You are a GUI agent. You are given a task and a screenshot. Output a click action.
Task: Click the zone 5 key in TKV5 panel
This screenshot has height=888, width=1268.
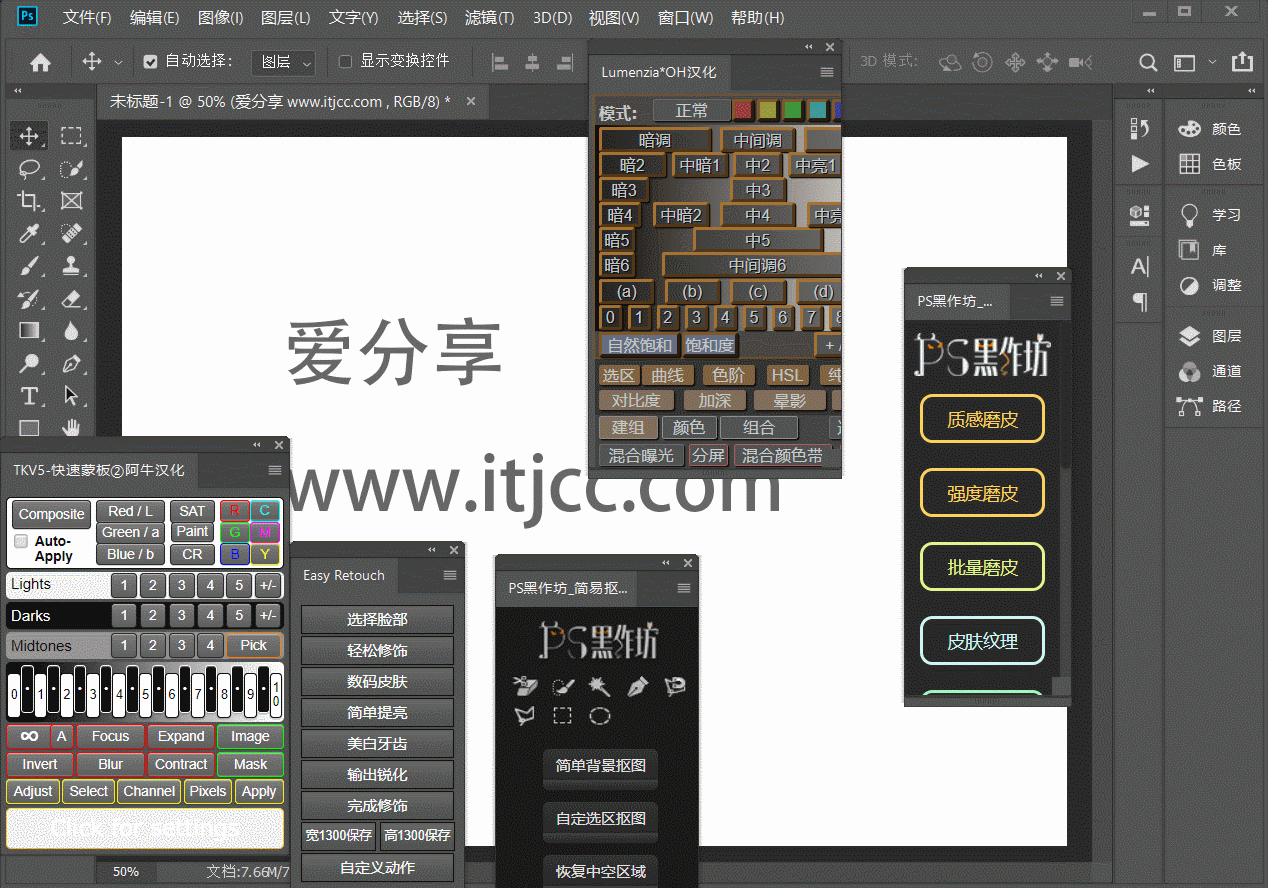point(146,692)
